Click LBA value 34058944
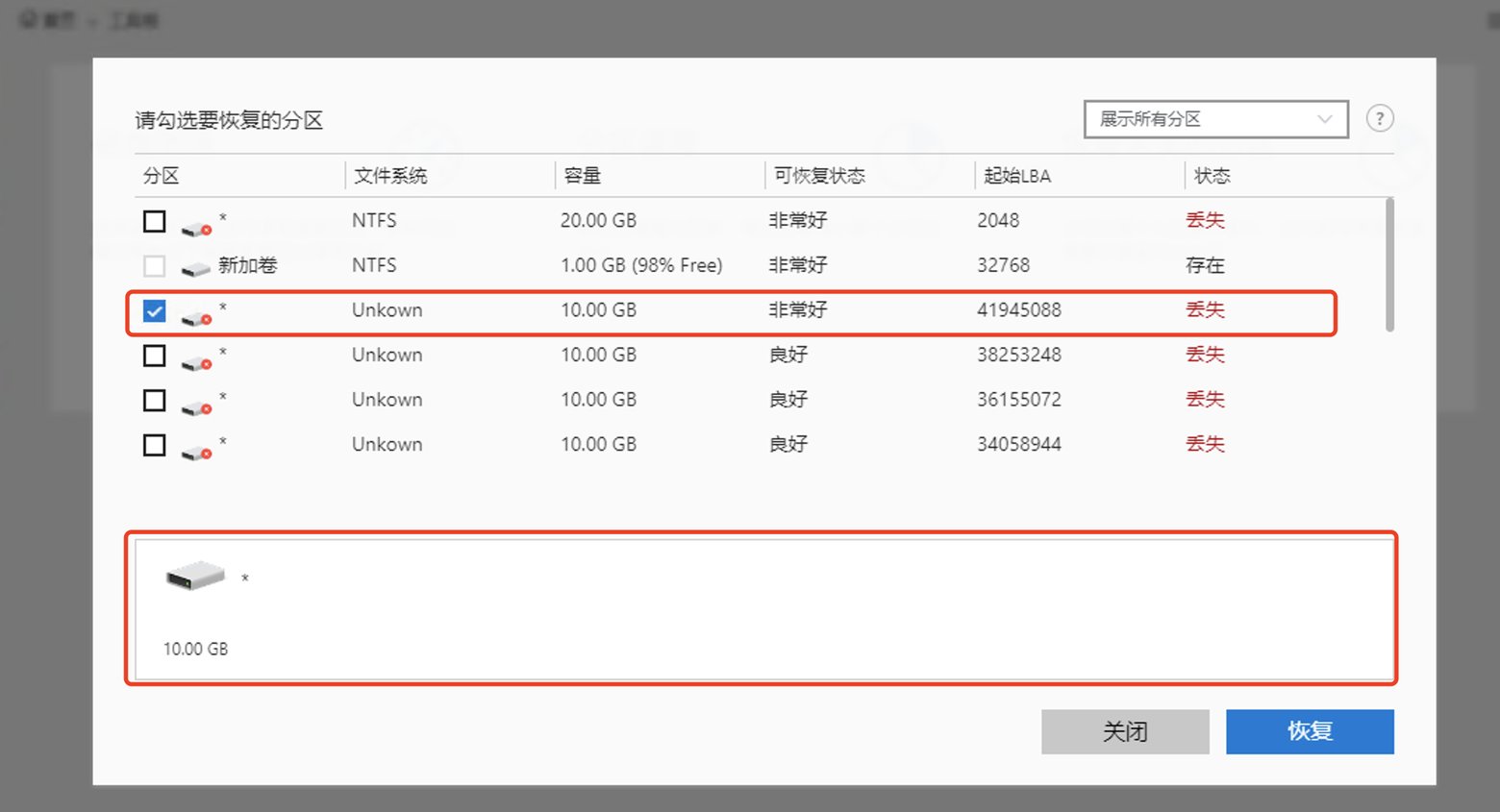This screenshot has height=812, width=1500. (1019, 444)
